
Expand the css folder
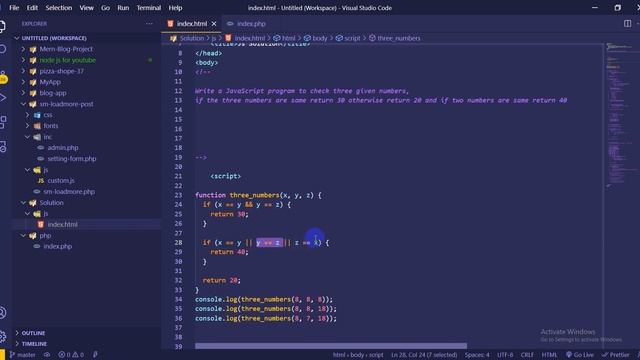[x=87, y=115]
